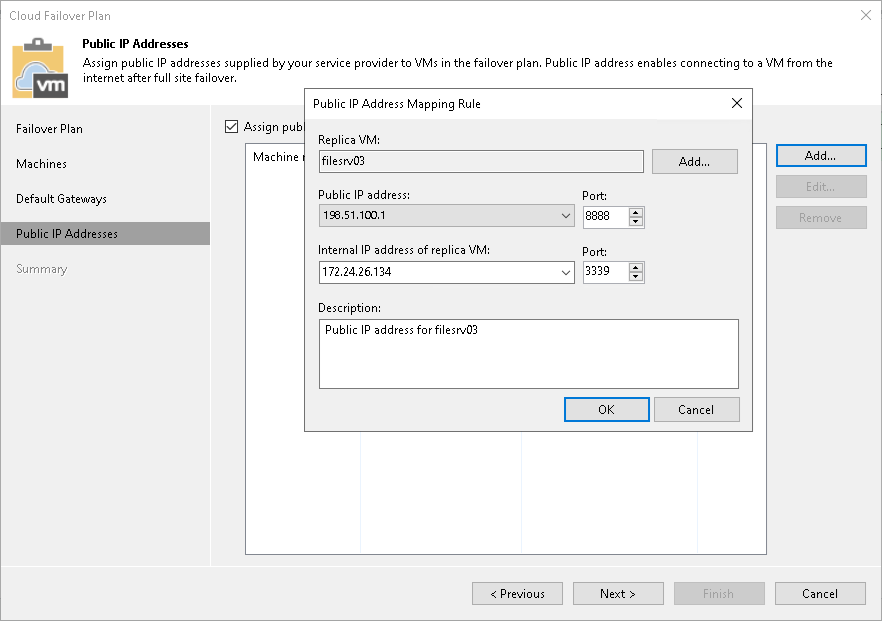Go back with the Previous button
The height and width of the screenshot is (621, 882).
click(517, 593)
